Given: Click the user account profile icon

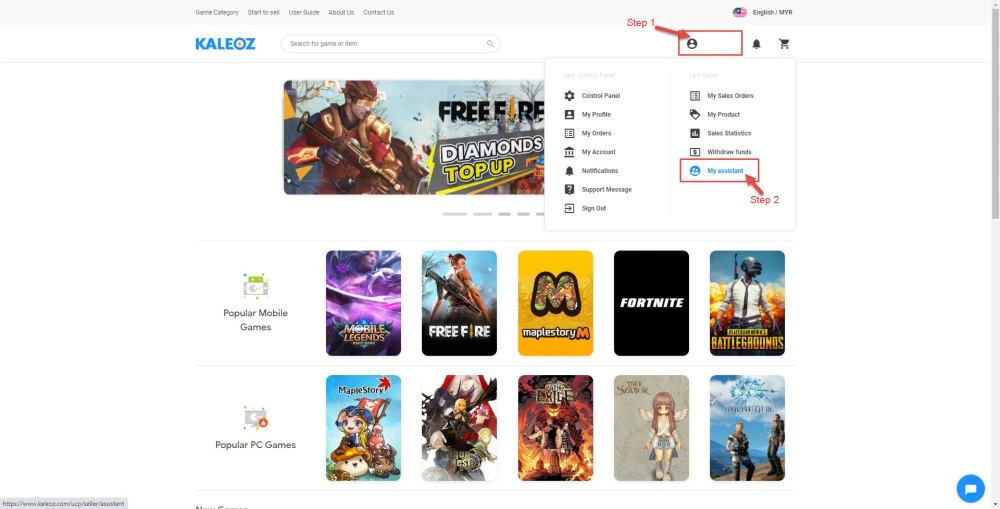Looking at the screenshot, I should click(692, 43).
